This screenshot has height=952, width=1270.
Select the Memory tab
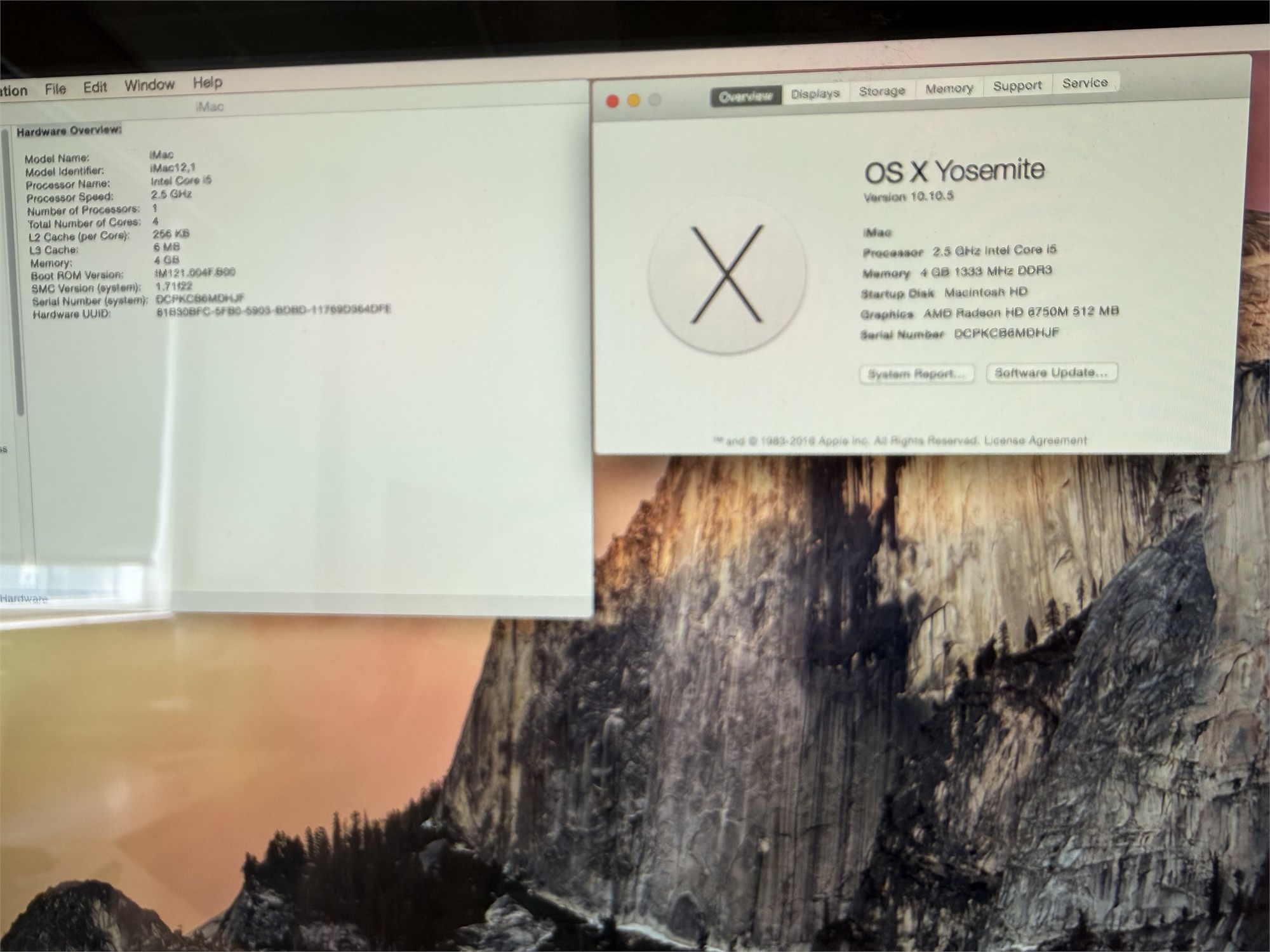pyautogui.click(x=949, y=89)
